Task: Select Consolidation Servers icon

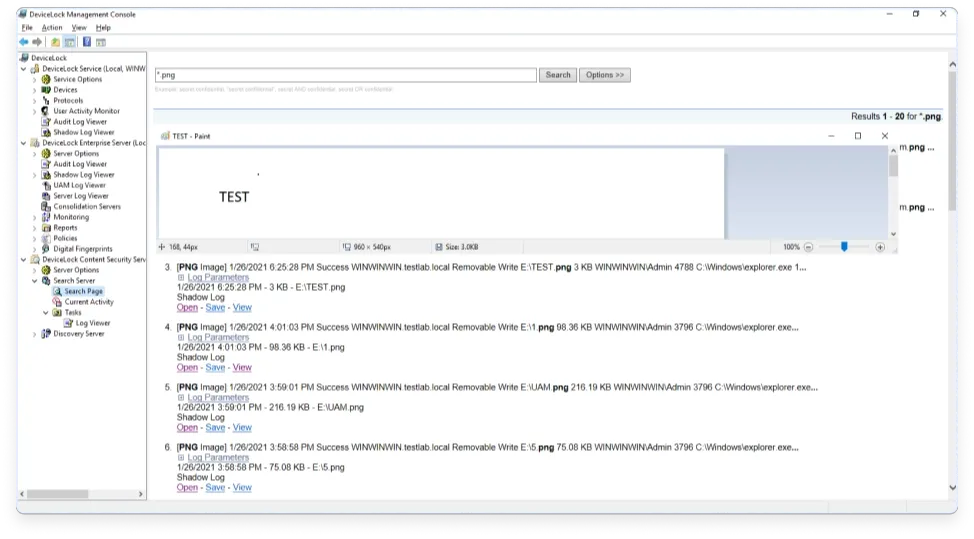Action: click(46, 206)
